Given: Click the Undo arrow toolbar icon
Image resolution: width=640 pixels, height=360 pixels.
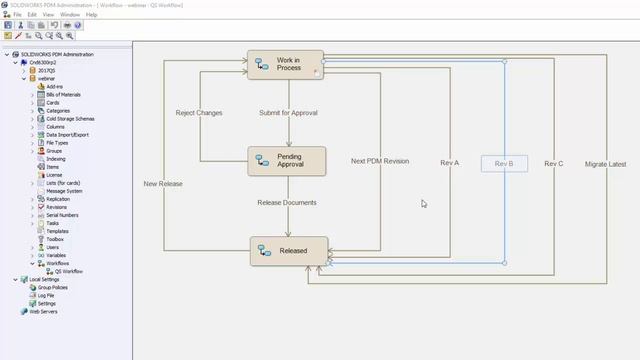Looking at the screenshot, I should tap(54, 25).
